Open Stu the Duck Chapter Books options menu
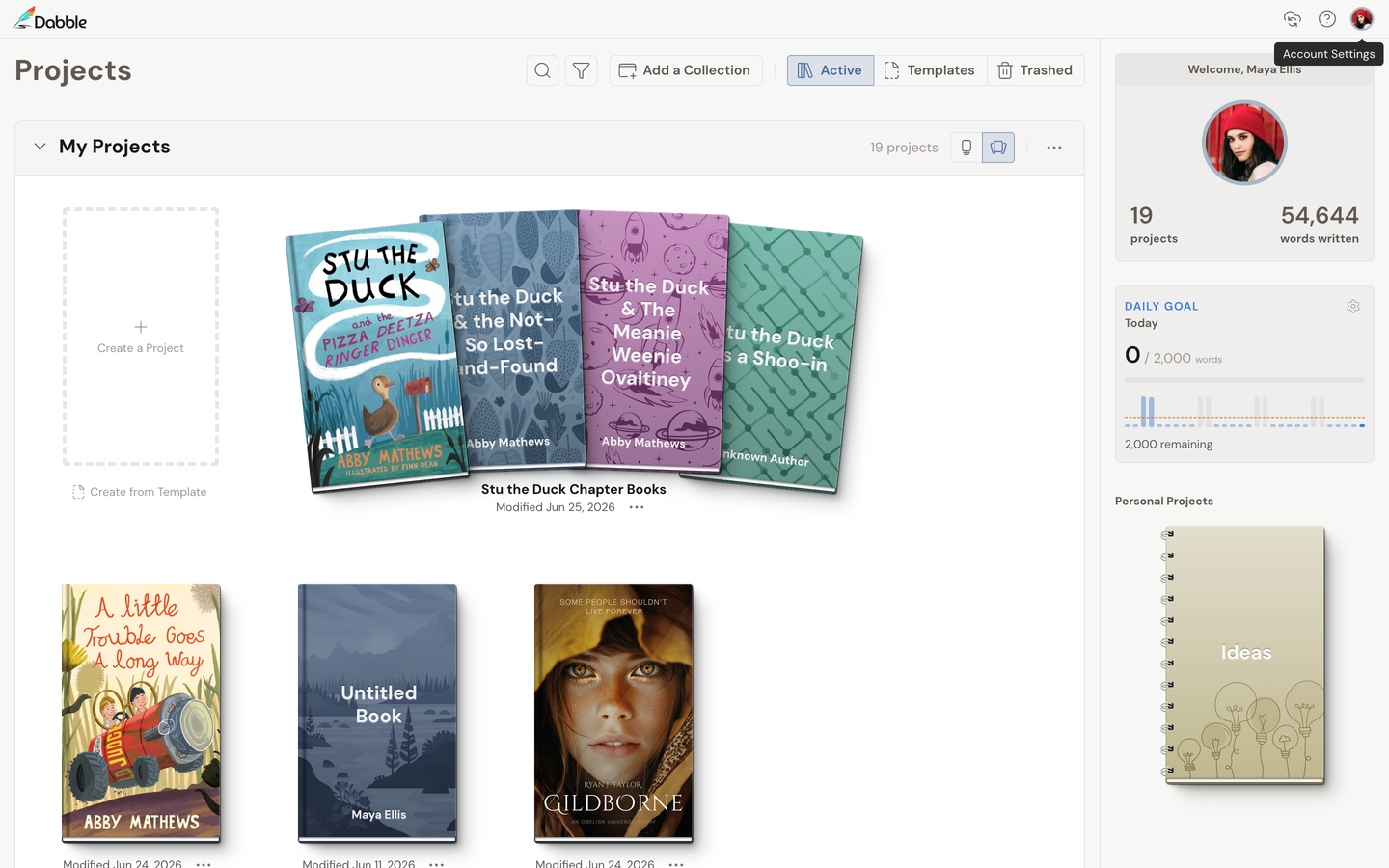 [x=637, y=507]
